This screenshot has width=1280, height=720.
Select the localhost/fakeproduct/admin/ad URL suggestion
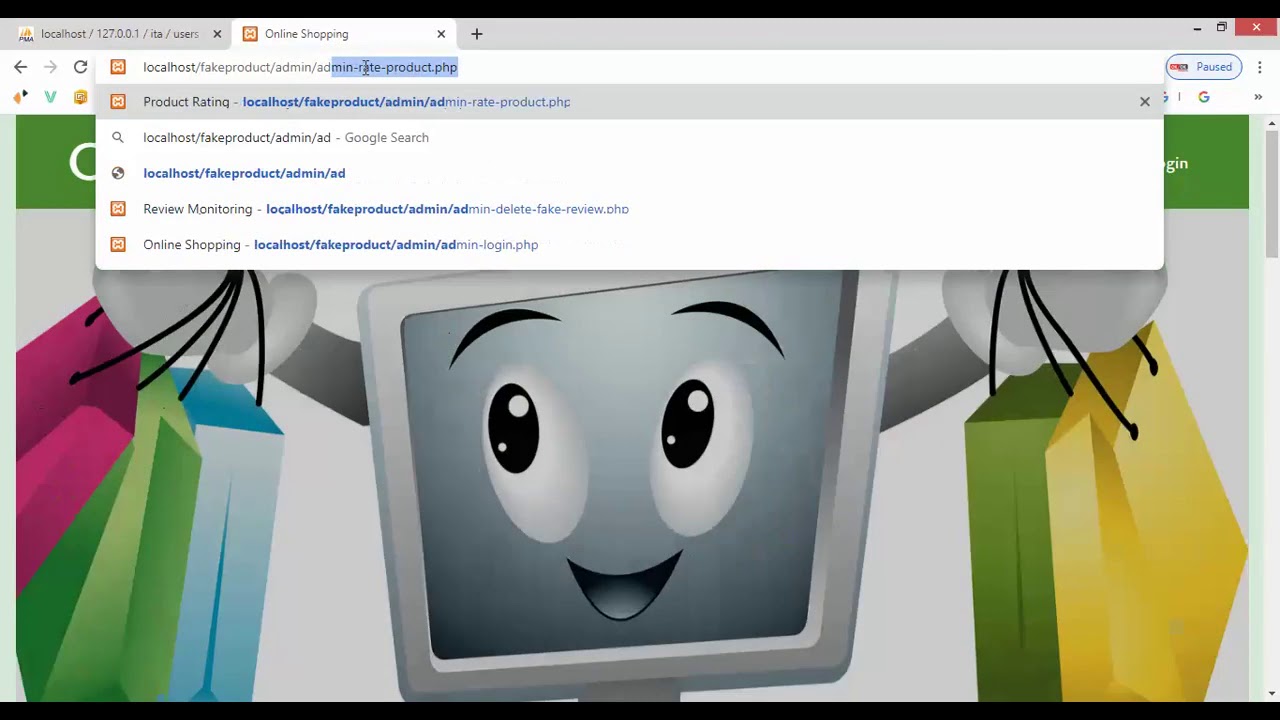(630, 173)
